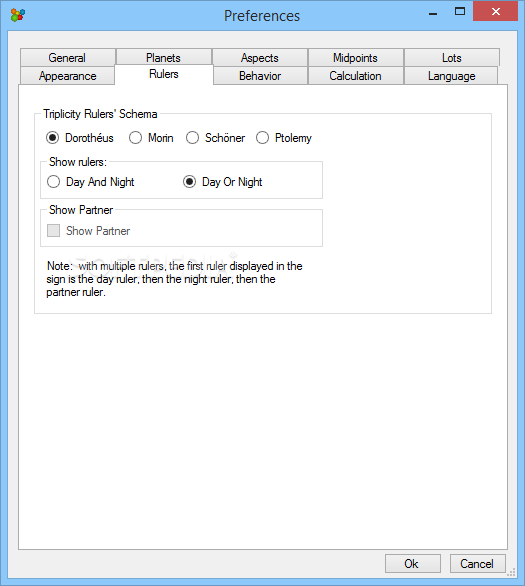Switch to the Midpoints tab
This screenshot has width=525, height=586.
coord(355,58)
